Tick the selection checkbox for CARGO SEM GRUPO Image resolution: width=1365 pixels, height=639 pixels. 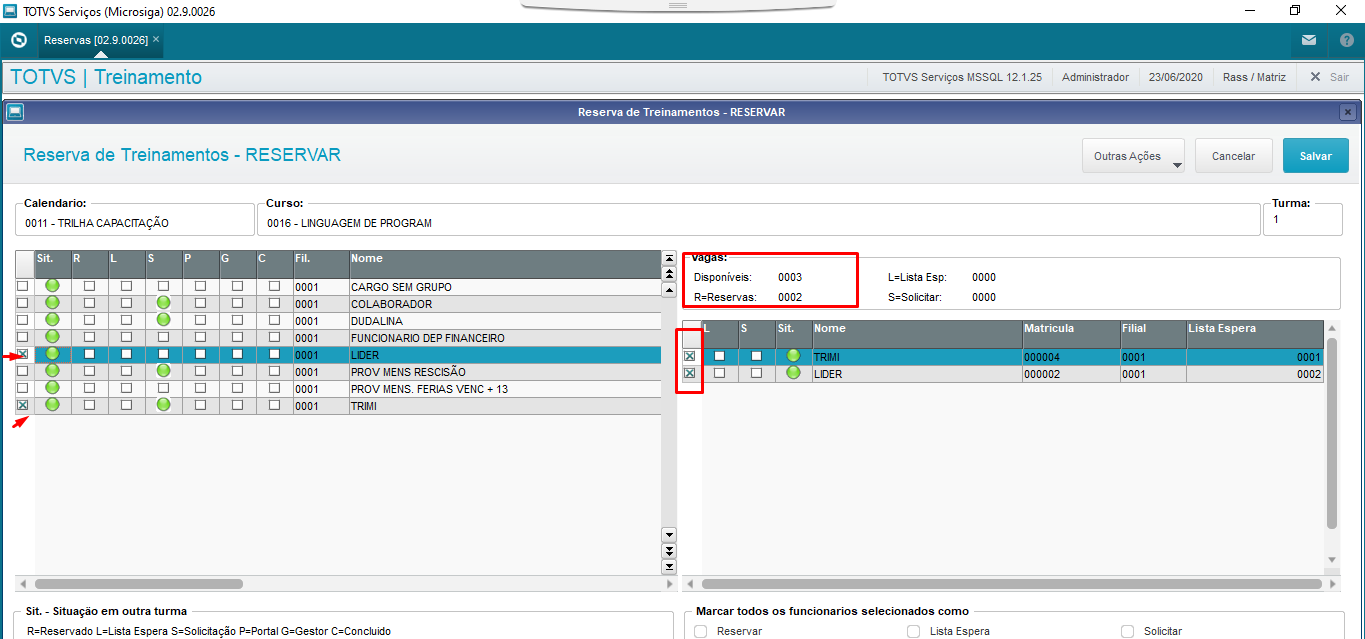tap(22, 287)
